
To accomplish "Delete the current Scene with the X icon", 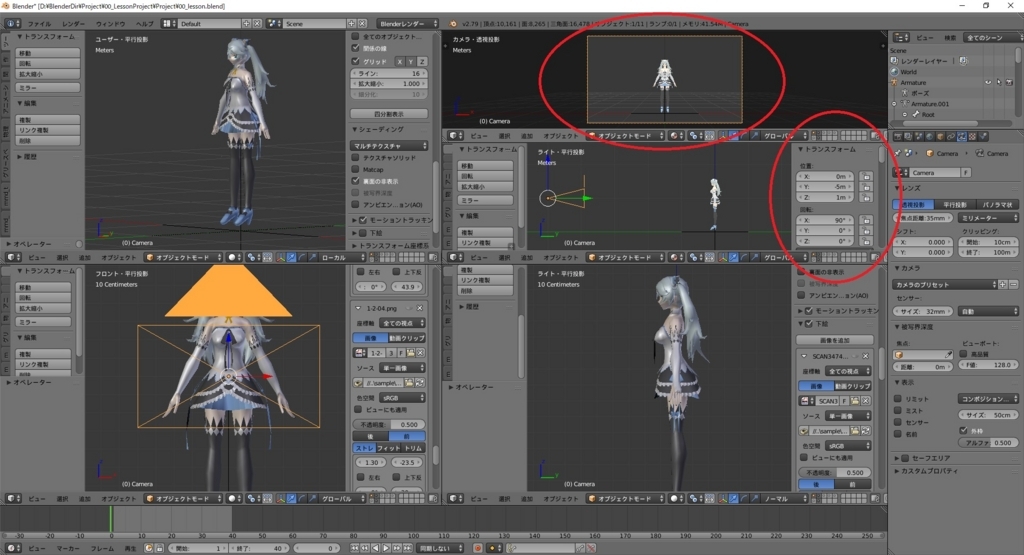I will [x=362, y=24].
